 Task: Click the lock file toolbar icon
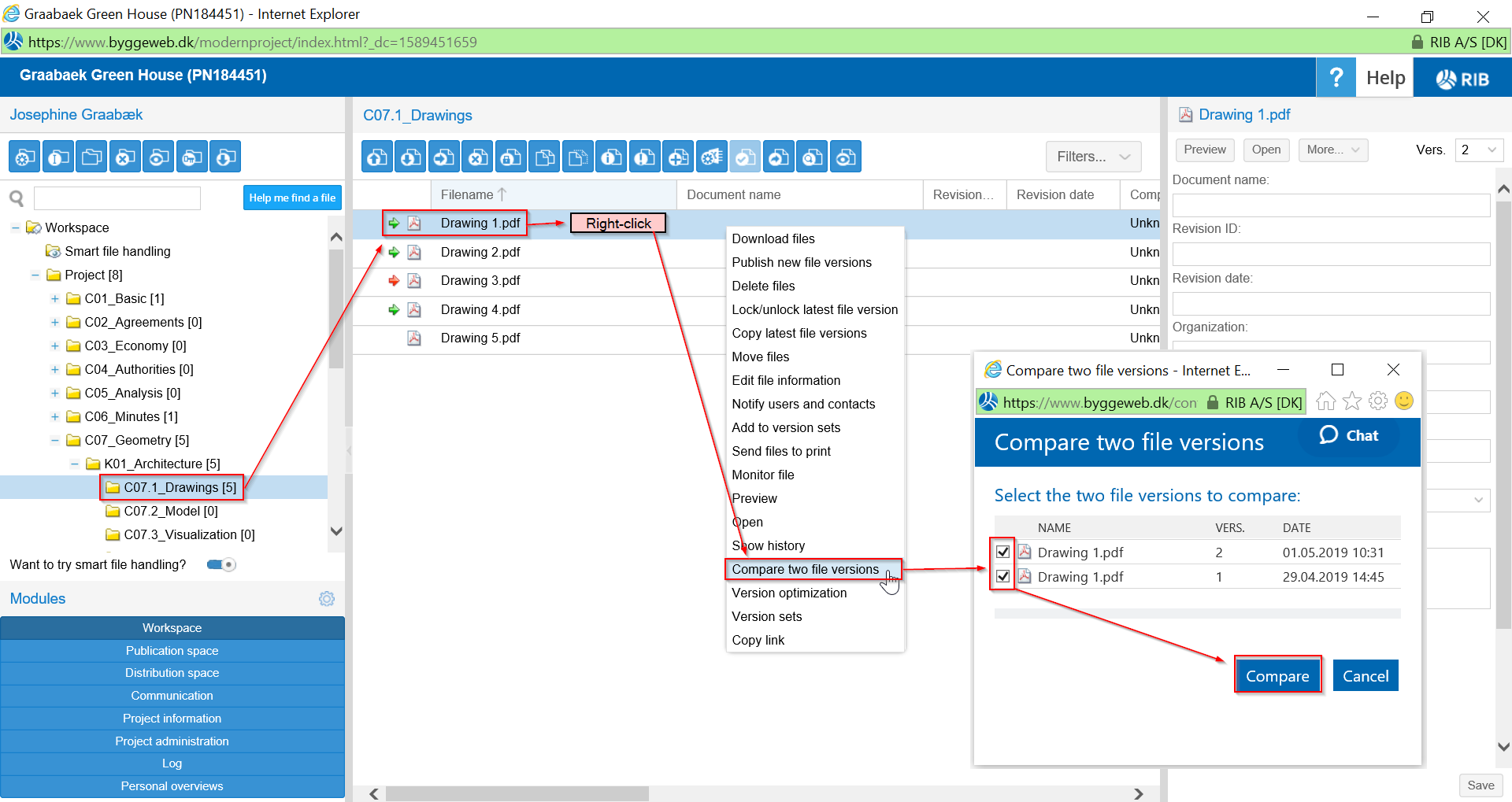tap(511, 157)
